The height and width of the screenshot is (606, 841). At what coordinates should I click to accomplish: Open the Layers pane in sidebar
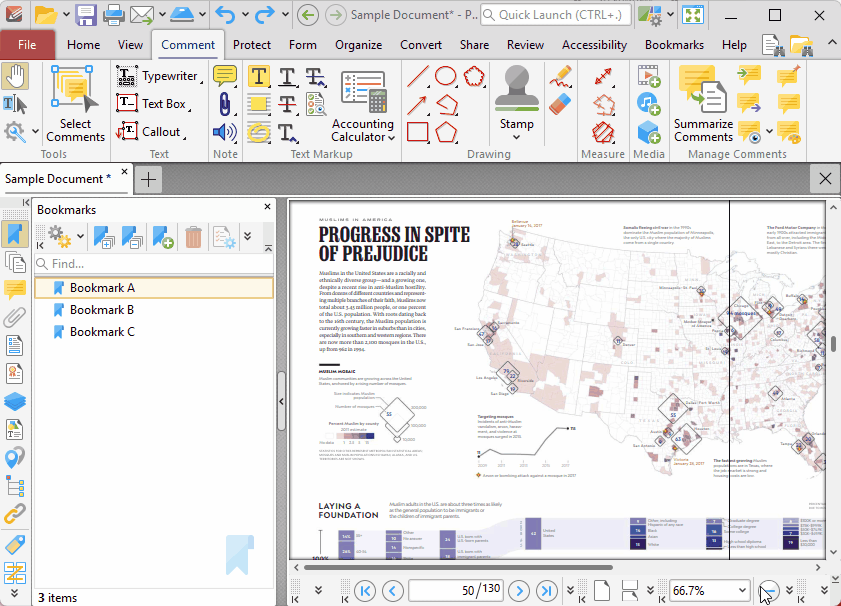point(14,401)
